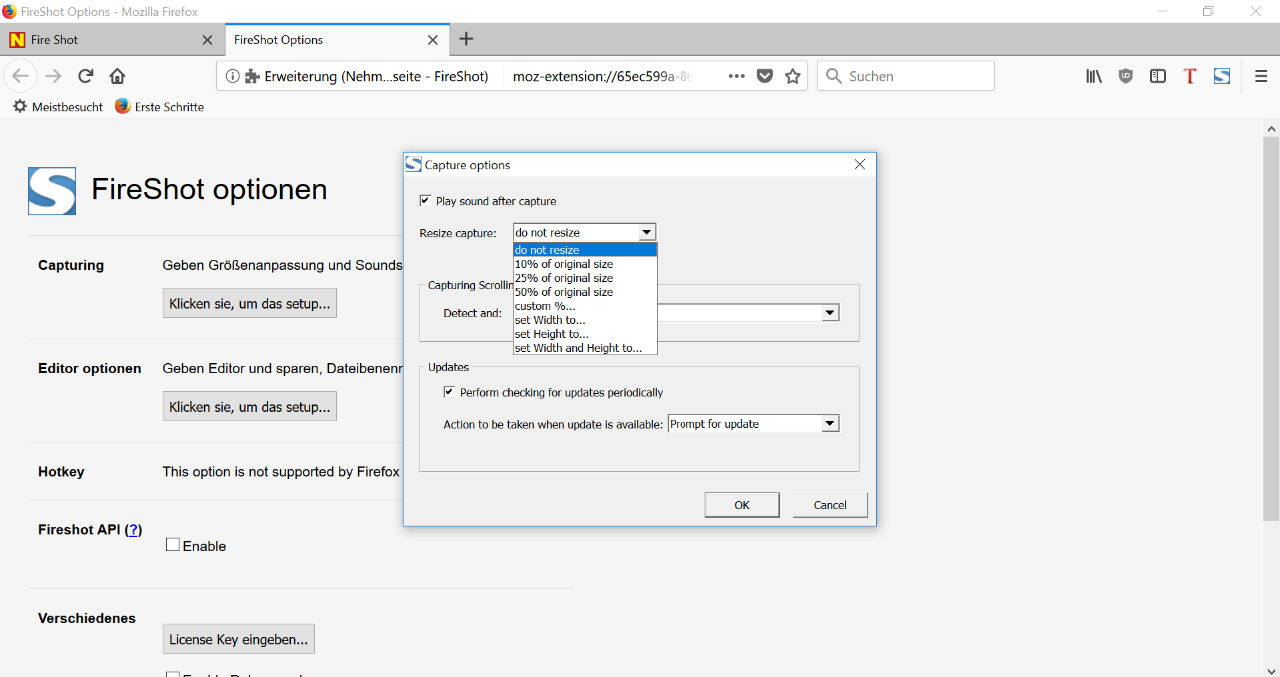1280x677 pixels.
Task: Click search magnifier icon in search box
Action: click(x=834, y=76)
